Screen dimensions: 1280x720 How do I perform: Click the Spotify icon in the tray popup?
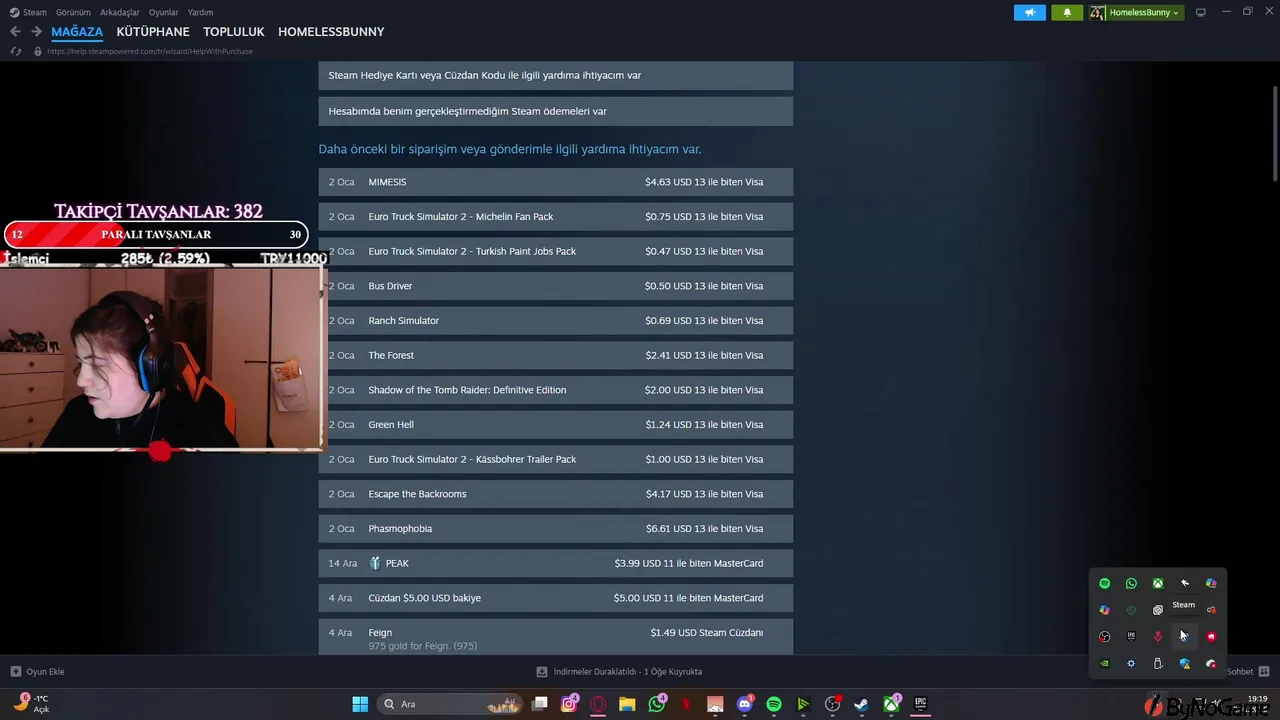1104,583
